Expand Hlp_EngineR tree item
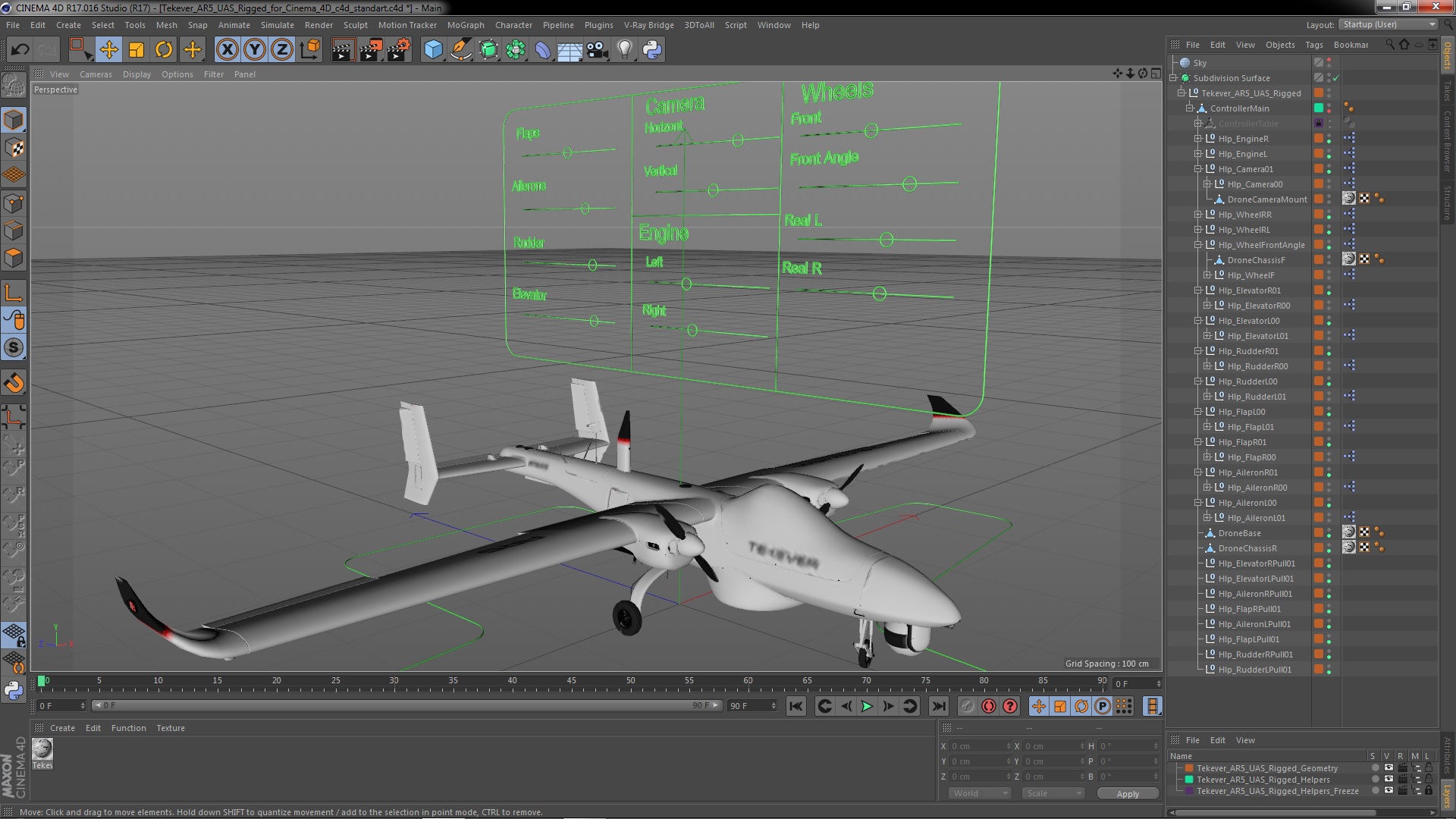This screenshot has width=1456, height=819. coord(1198,139)
